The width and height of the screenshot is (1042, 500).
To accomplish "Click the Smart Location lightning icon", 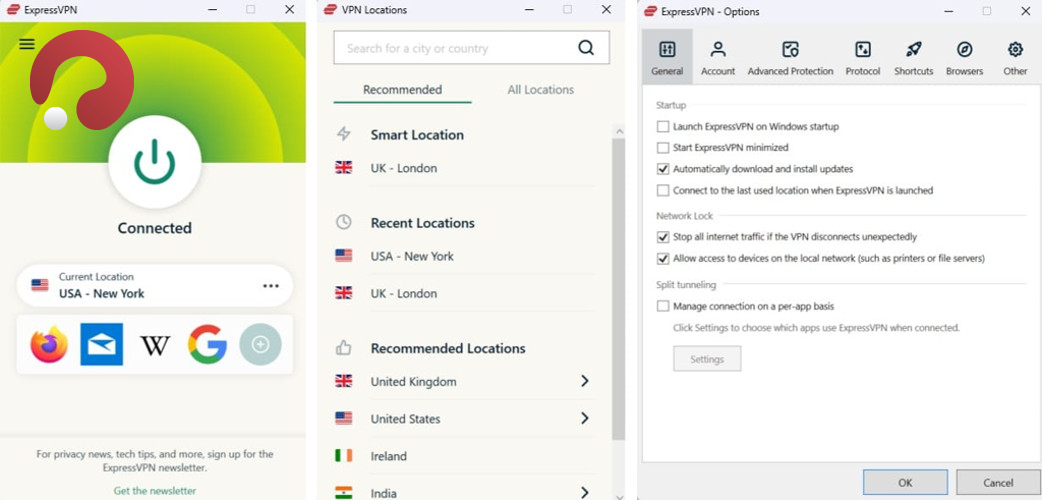I will [x=344, y=134].
